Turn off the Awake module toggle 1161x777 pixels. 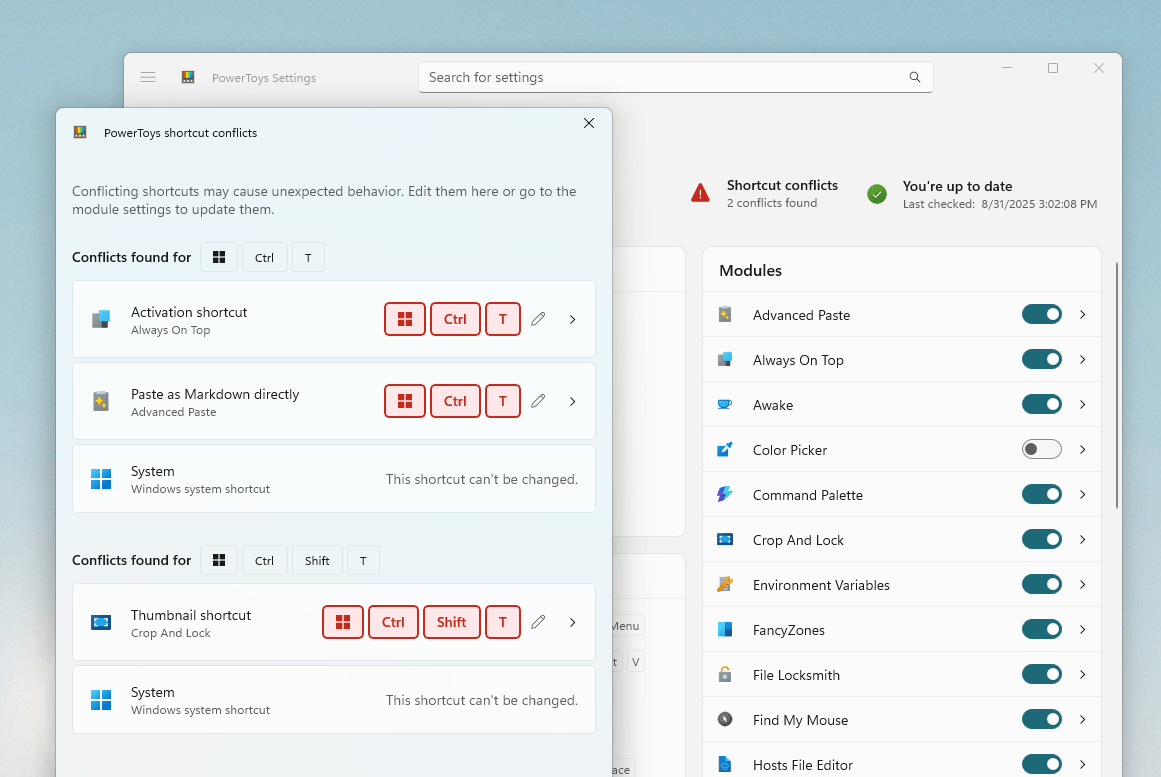[1041, 405]
